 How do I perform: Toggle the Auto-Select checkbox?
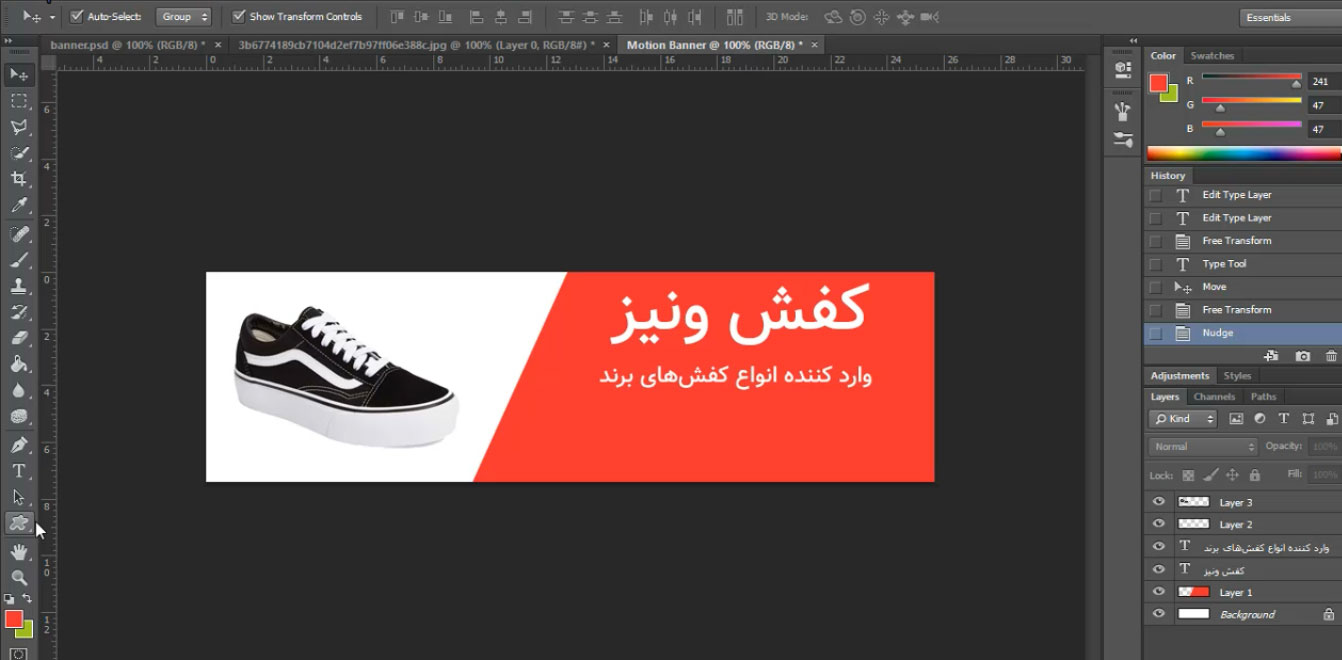pyautogui.click(x=77, y=16)
